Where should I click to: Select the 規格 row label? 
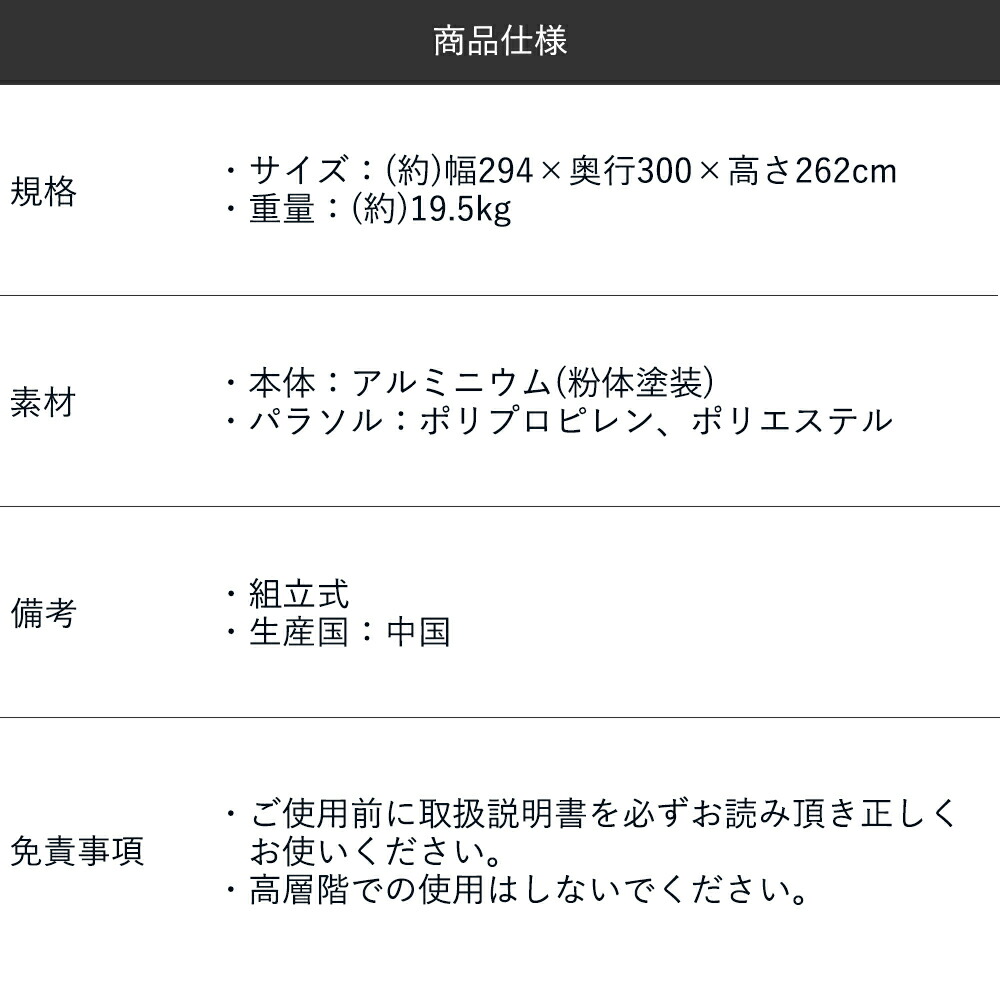[43, 191]
